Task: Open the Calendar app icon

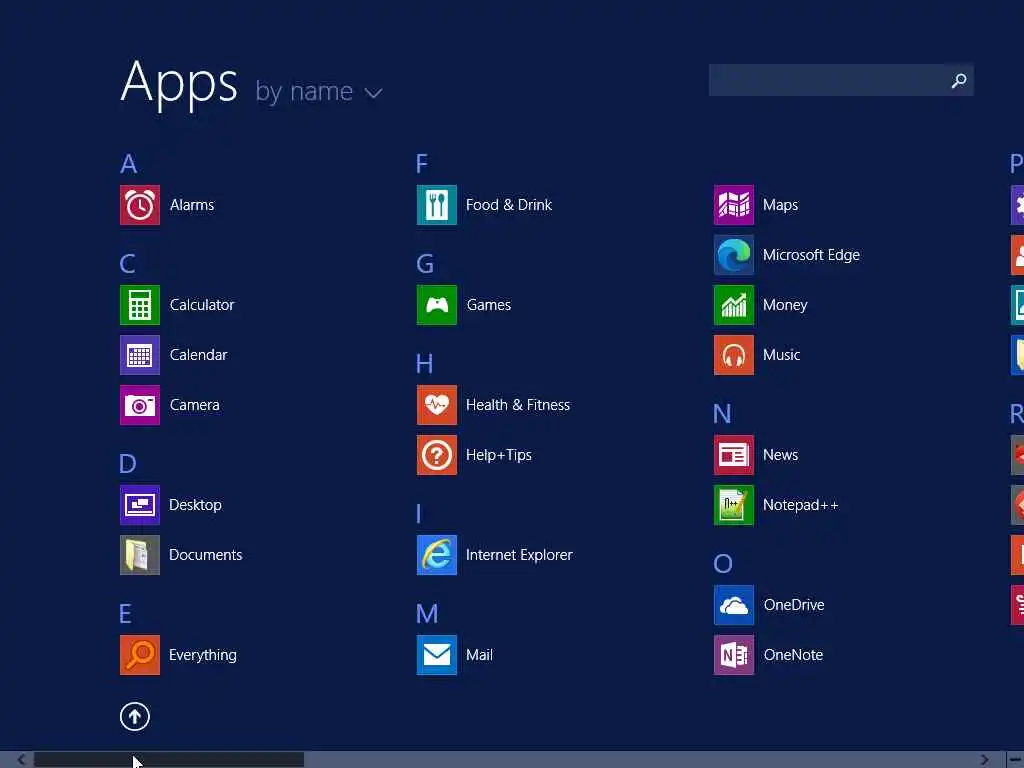Action: (140, 355)
